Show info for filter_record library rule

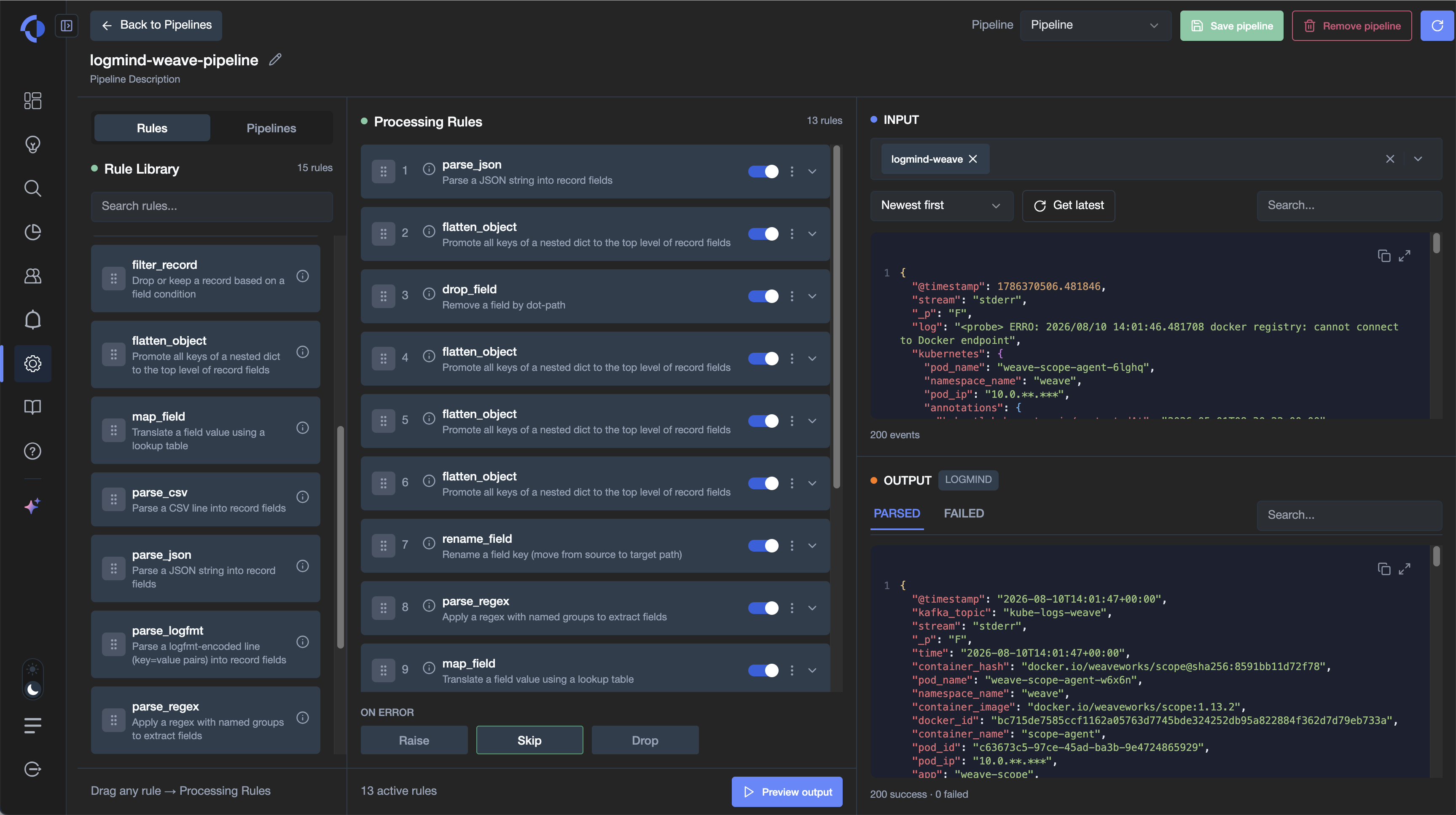pyautogui.click(x=303, y=276)
